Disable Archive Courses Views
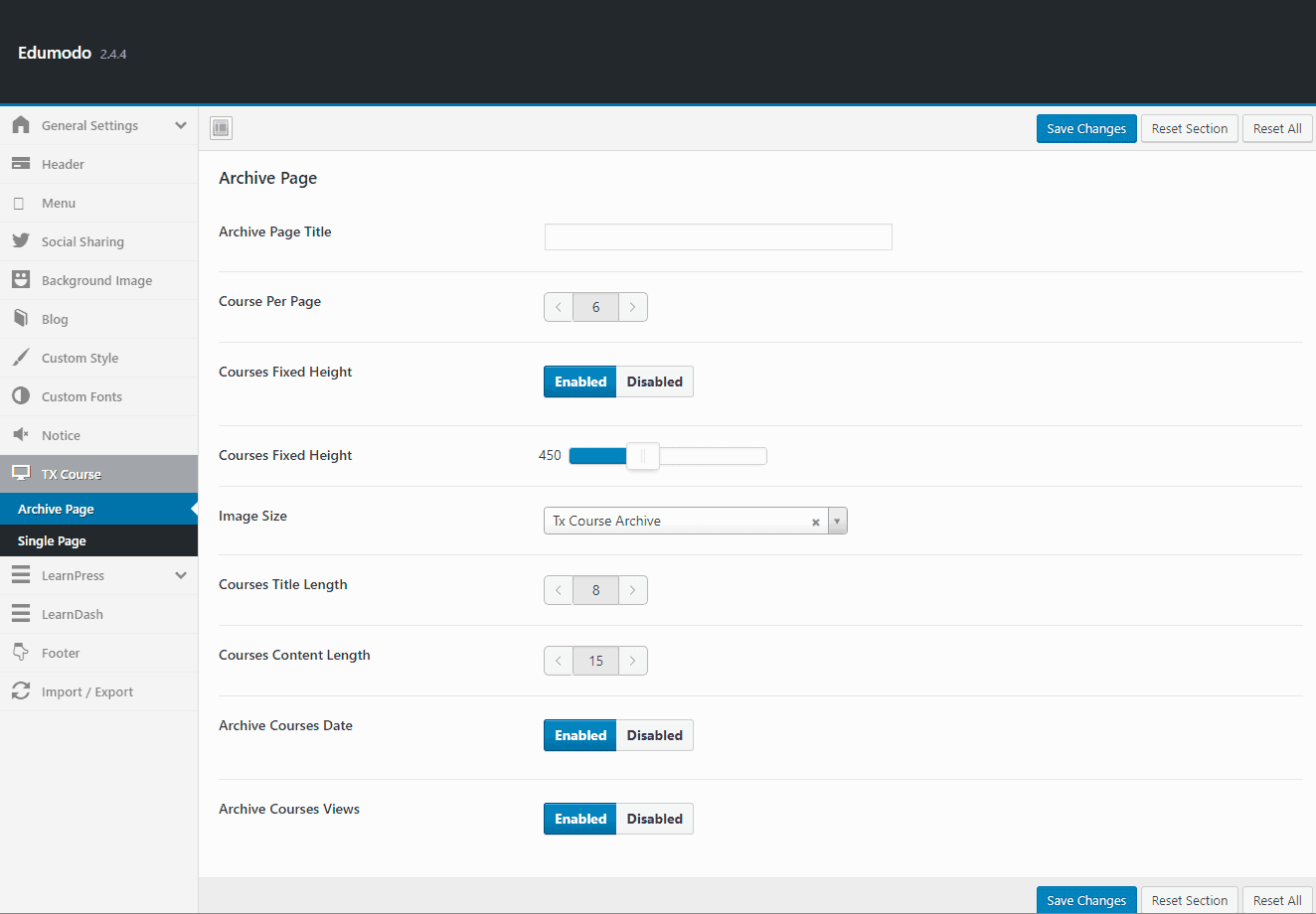This screenshot has width=1316, height=914. 654,818
